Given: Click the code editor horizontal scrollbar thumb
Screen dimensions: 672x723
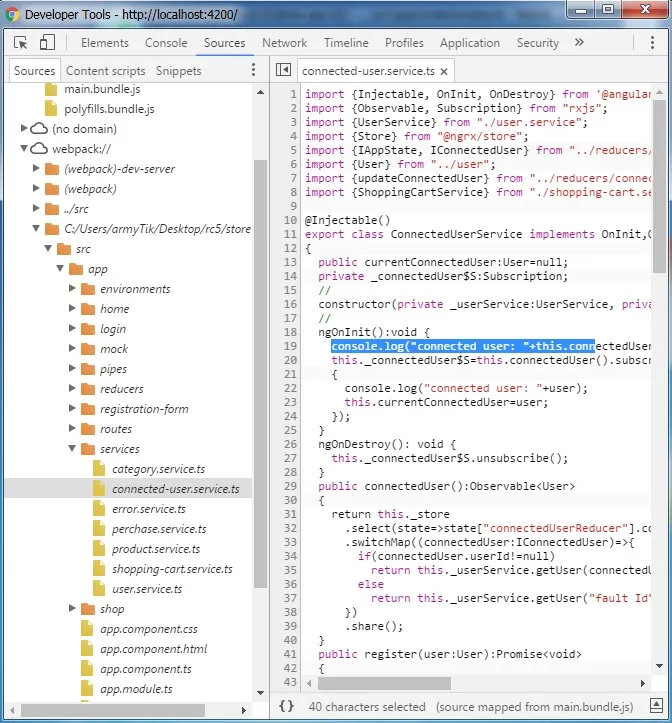Looking at the screenshot, I should pyautogui.click(x=384, y=683).
